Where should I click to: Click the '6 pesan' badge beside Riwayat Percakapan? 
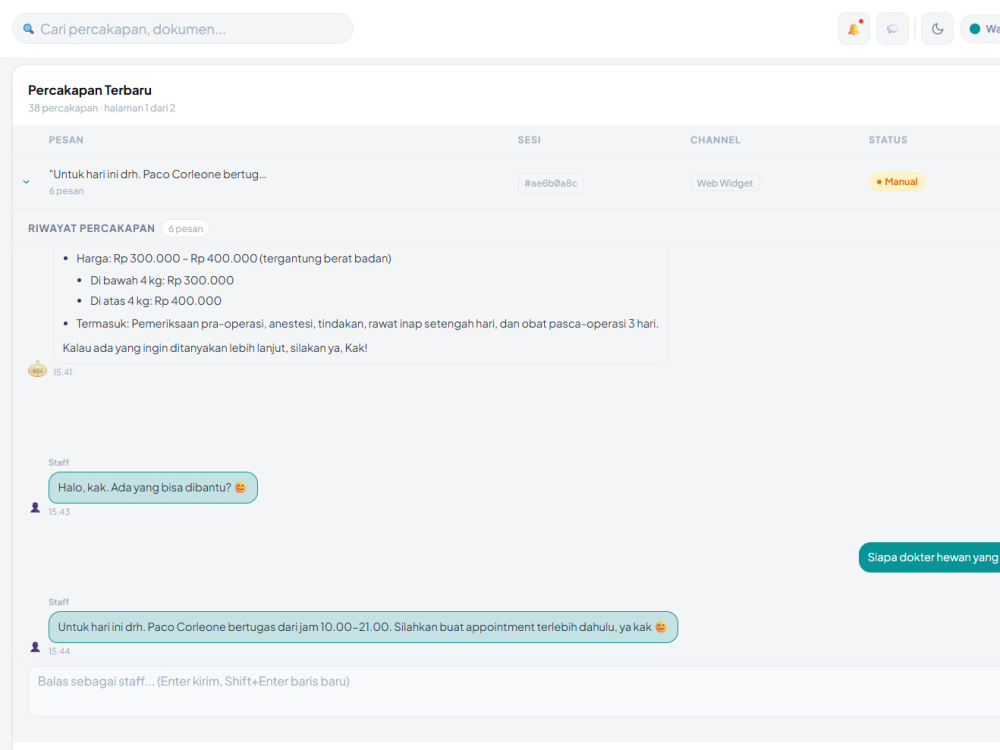(x=186, y=228)
